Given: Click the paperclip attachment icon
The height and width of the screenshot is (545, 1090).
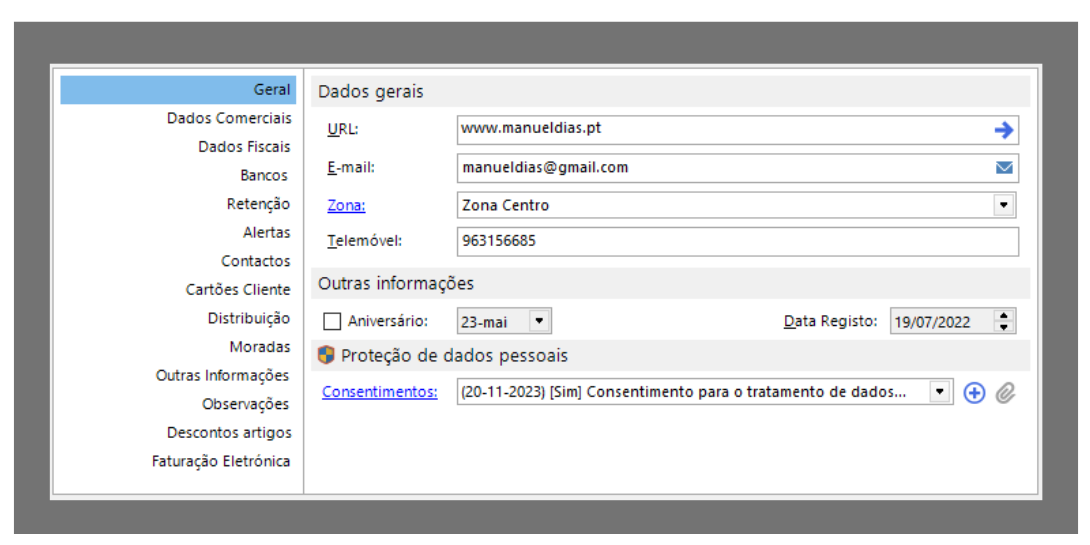Looking at the screenshot, I should 1005,393.
